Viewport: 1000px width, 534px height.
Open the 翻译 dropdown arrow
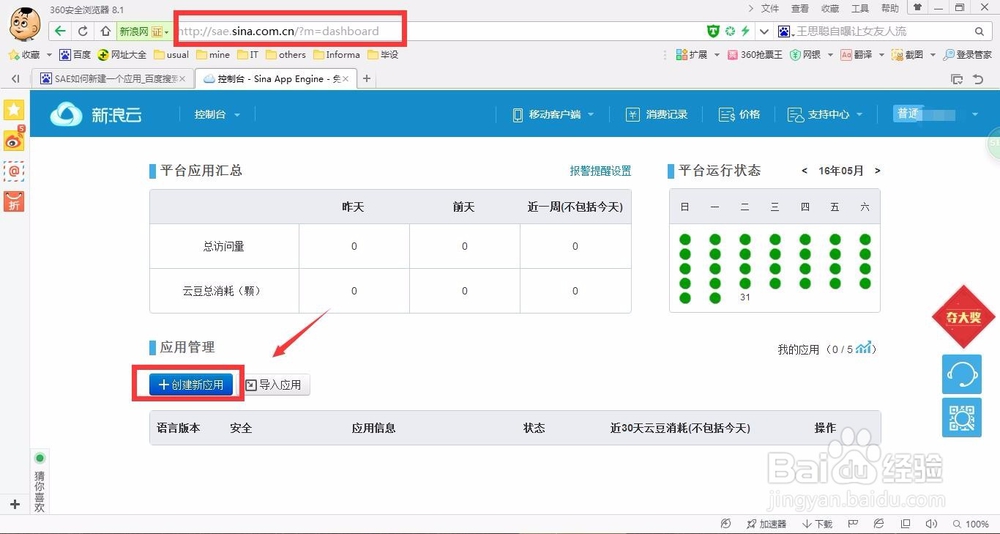(882, 55)
